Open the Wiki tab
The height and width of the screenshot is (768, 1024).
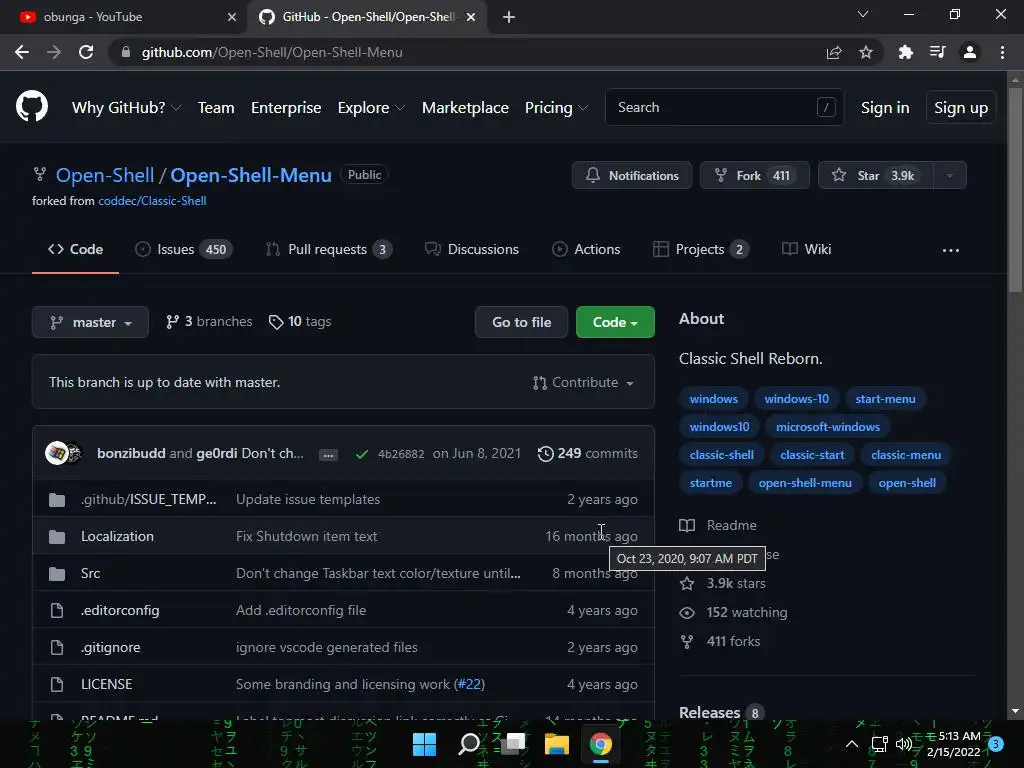tap(807, 249)
